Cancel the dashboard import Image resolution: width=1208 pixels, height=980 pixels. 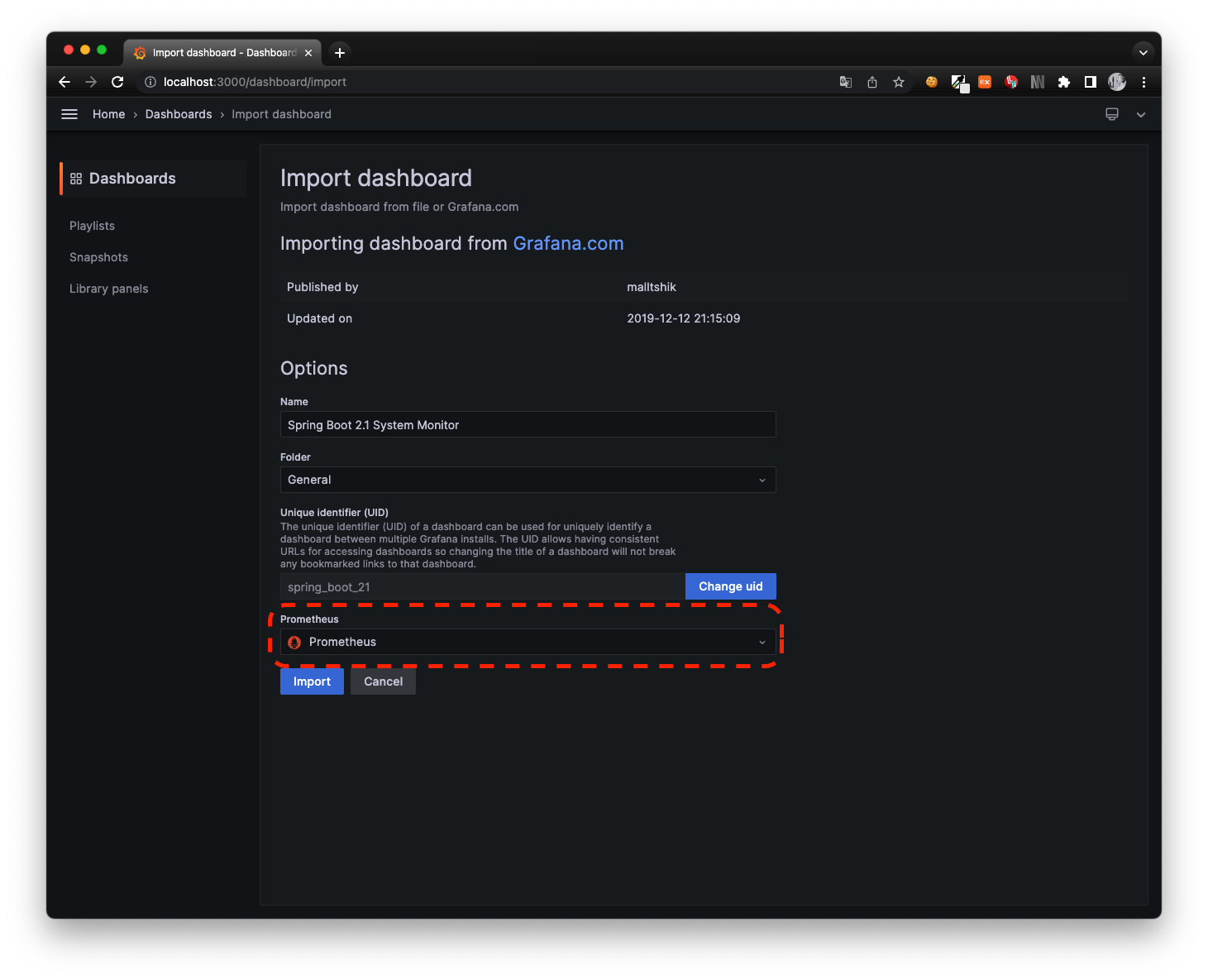click(383, 681)
